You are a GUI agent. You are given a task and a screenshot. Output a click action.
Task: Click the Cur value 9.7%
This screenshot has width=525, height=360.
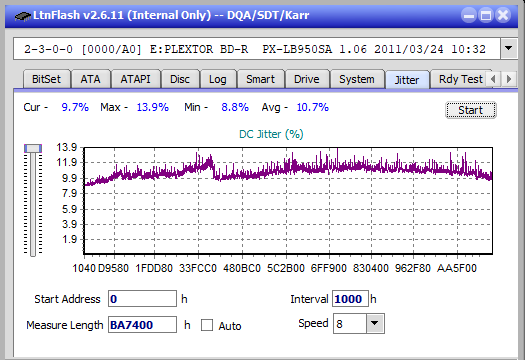tap(75, 107)
